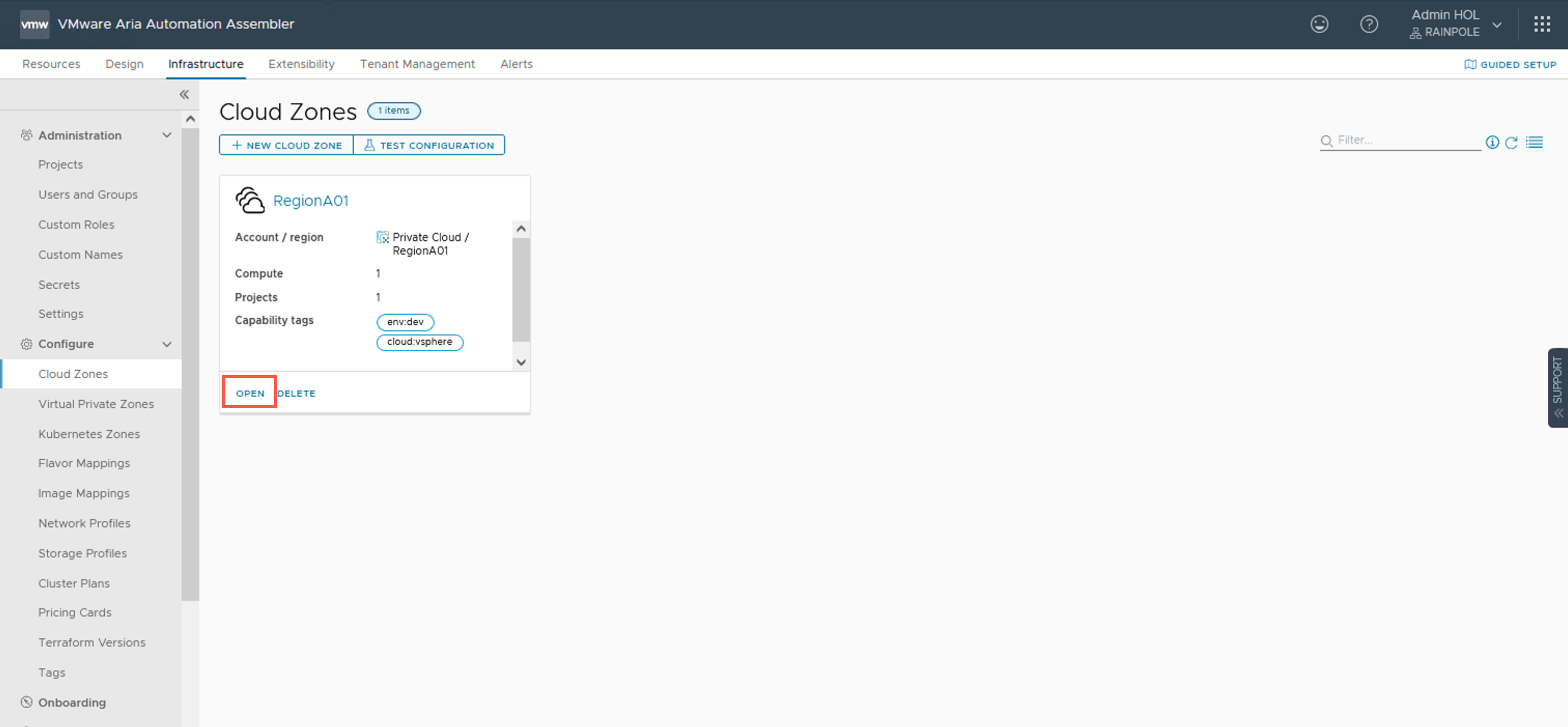Click the Test Configuration button
The height and width of the screenshot is (727, 1568).
coord(429,145)
